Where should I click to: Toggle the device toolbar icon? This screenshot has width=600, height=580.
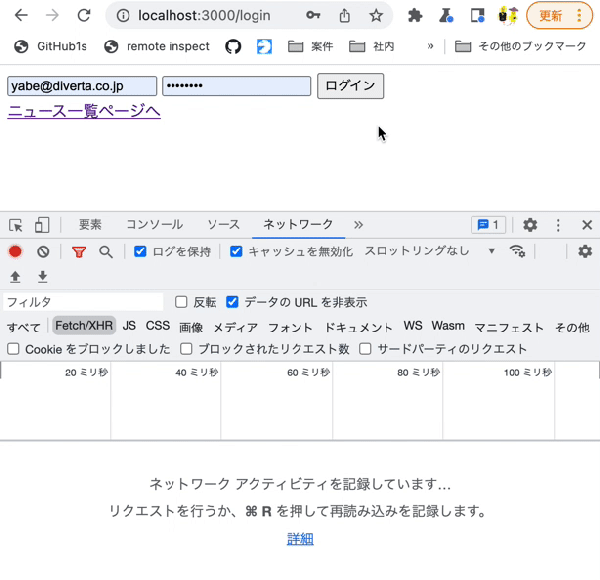pos(42,225)
